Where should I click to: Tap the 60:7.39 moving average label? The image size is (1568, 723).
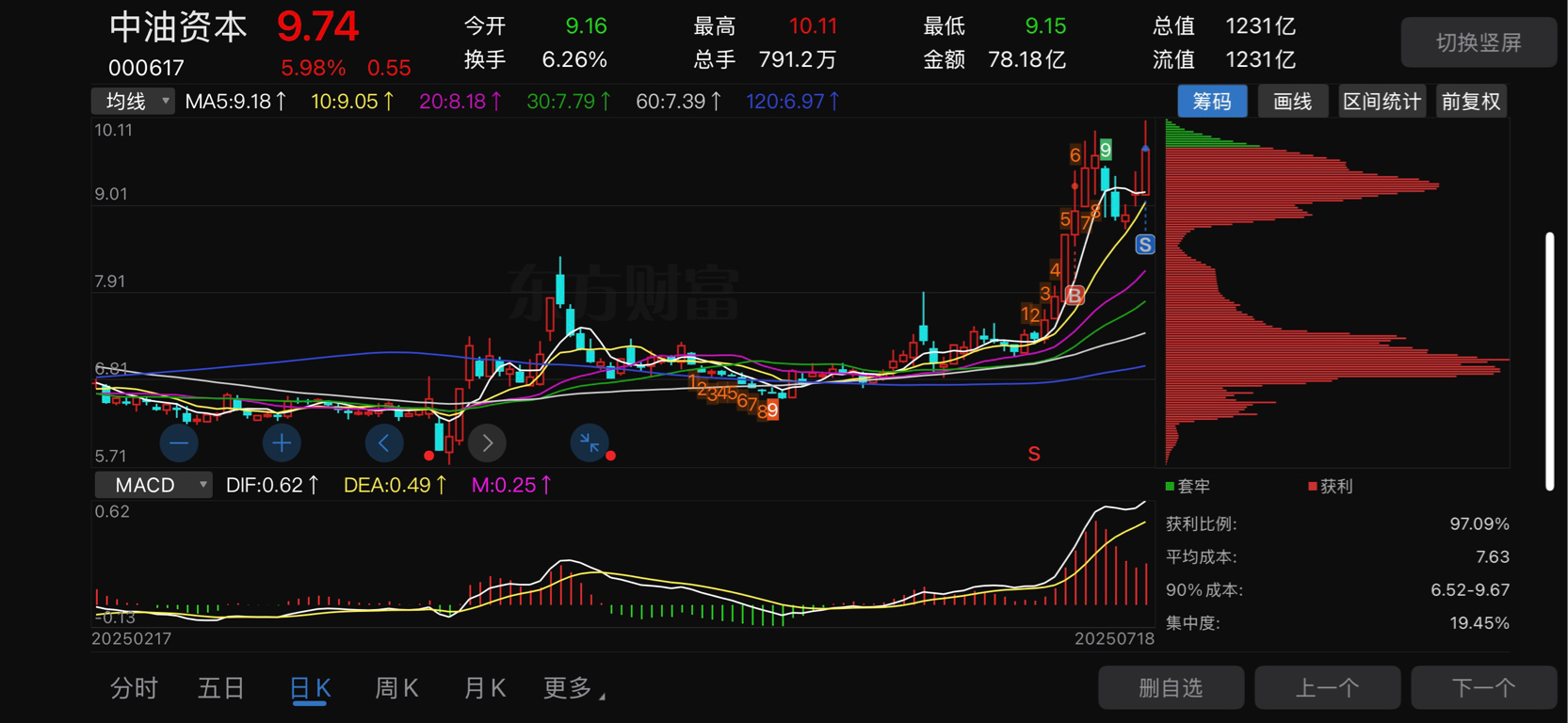click(678, 102)
